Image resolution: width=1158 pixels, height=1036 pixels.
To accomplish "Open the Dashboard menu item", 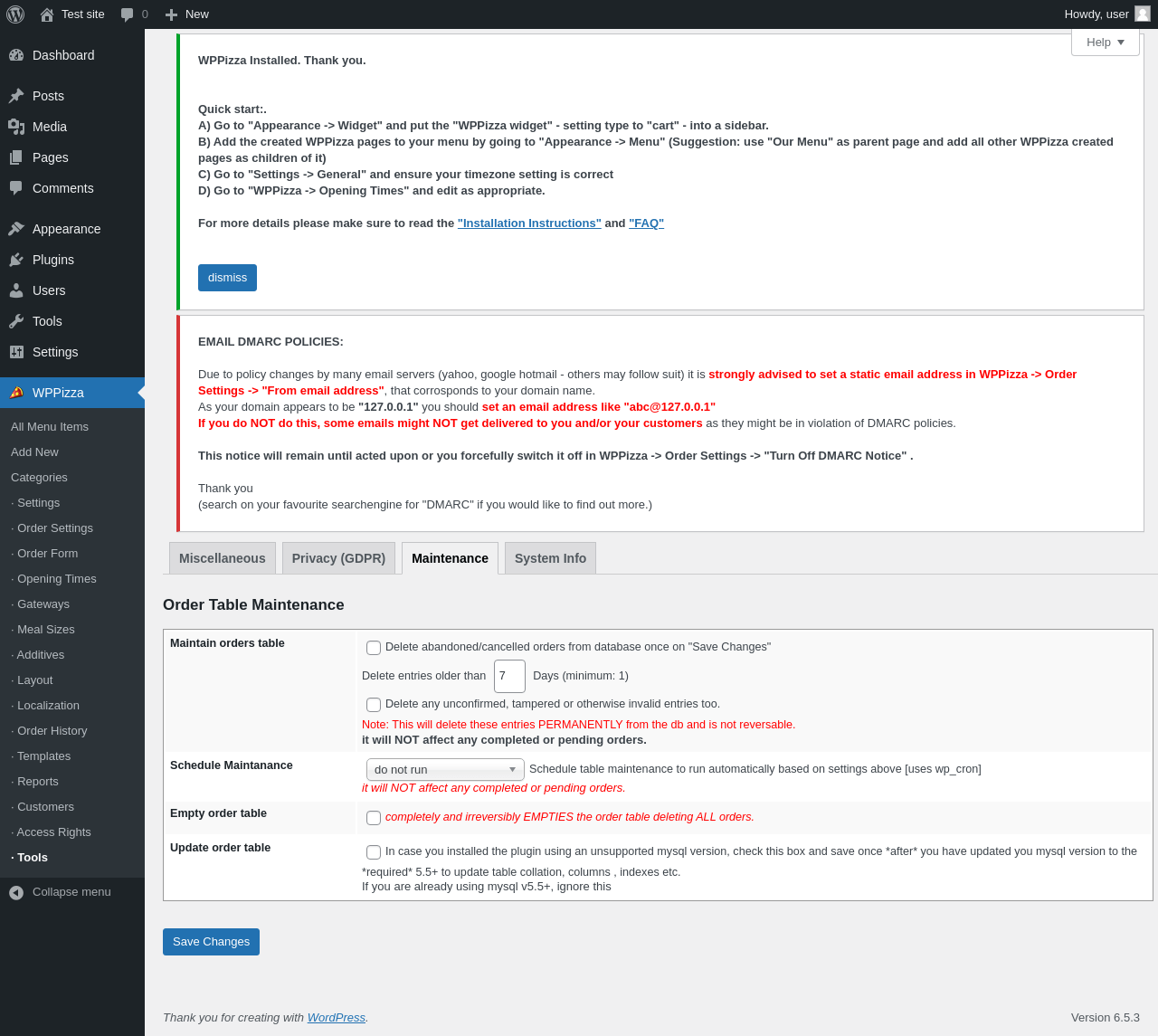I will pyautogui.click(x=72, y=55).
